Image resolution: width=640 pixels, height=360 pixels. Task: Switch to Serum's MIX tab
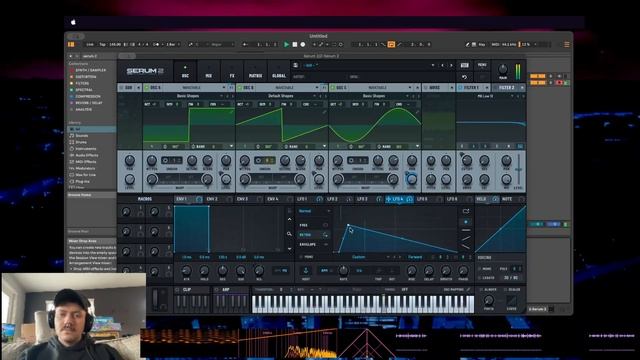point(209,71)
